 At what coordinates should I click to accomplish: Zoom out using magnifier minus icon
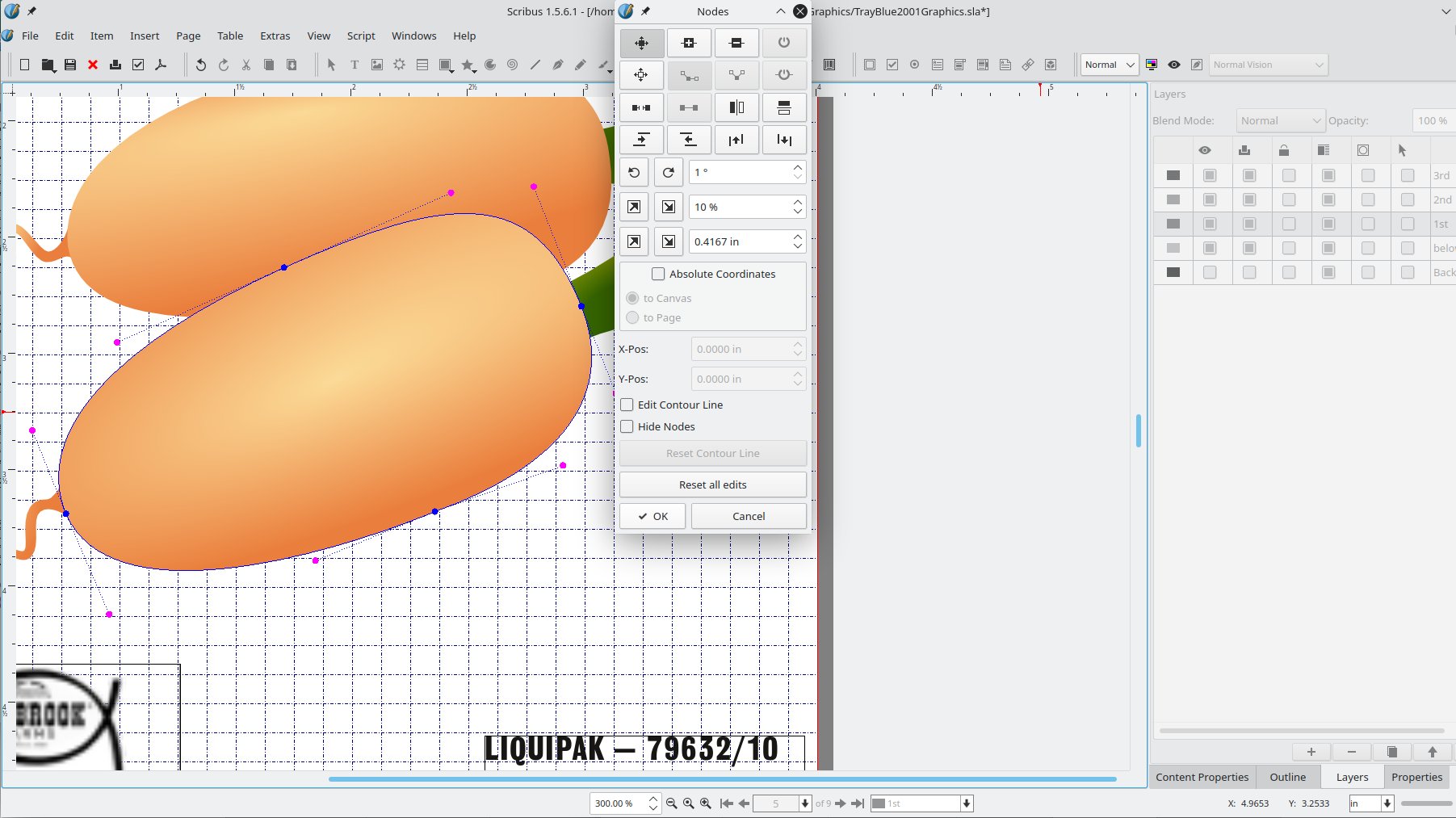(x=671, y=803)
